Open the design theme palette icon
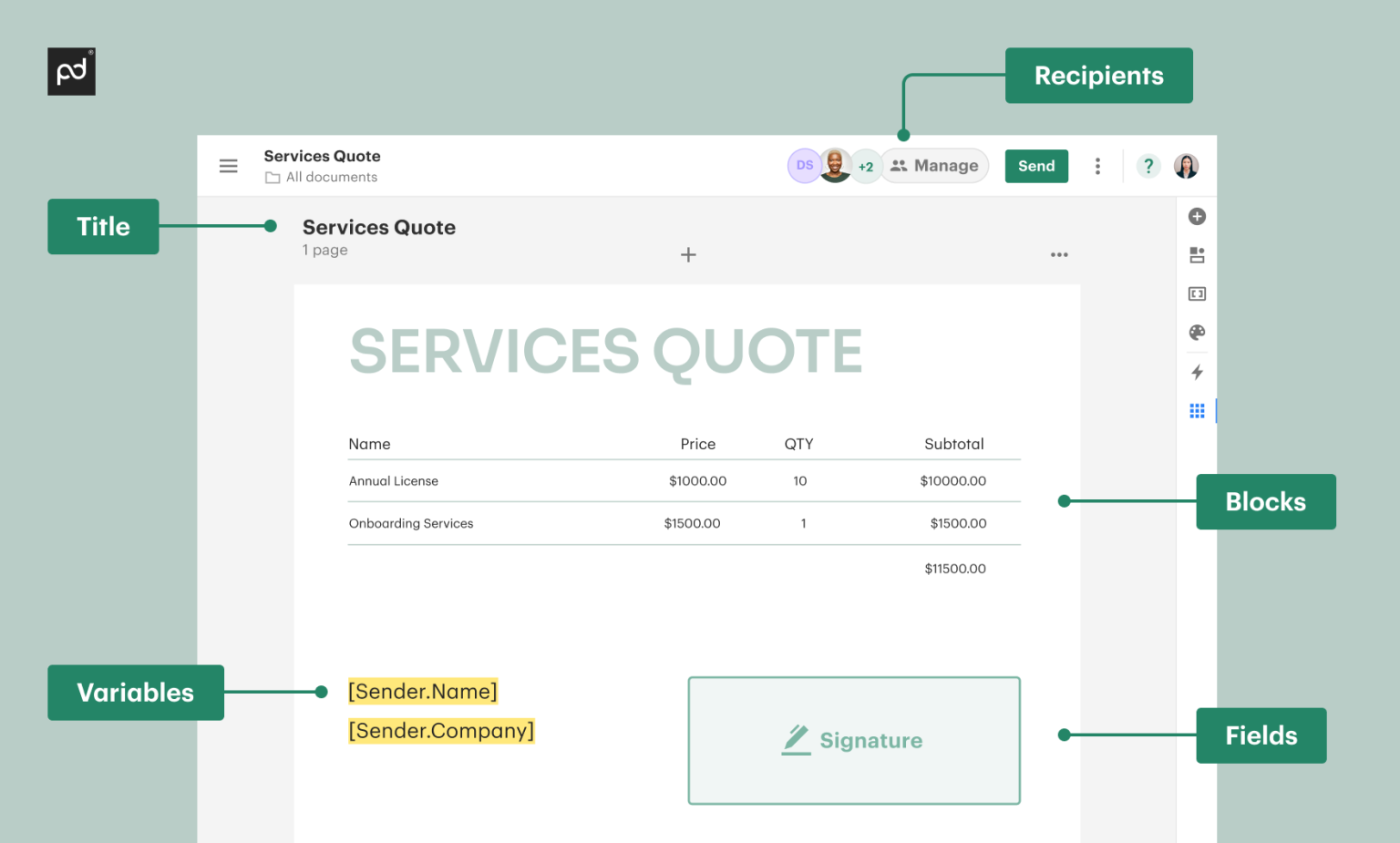The image size is (1400, 843). click(x=1197, y=333)
